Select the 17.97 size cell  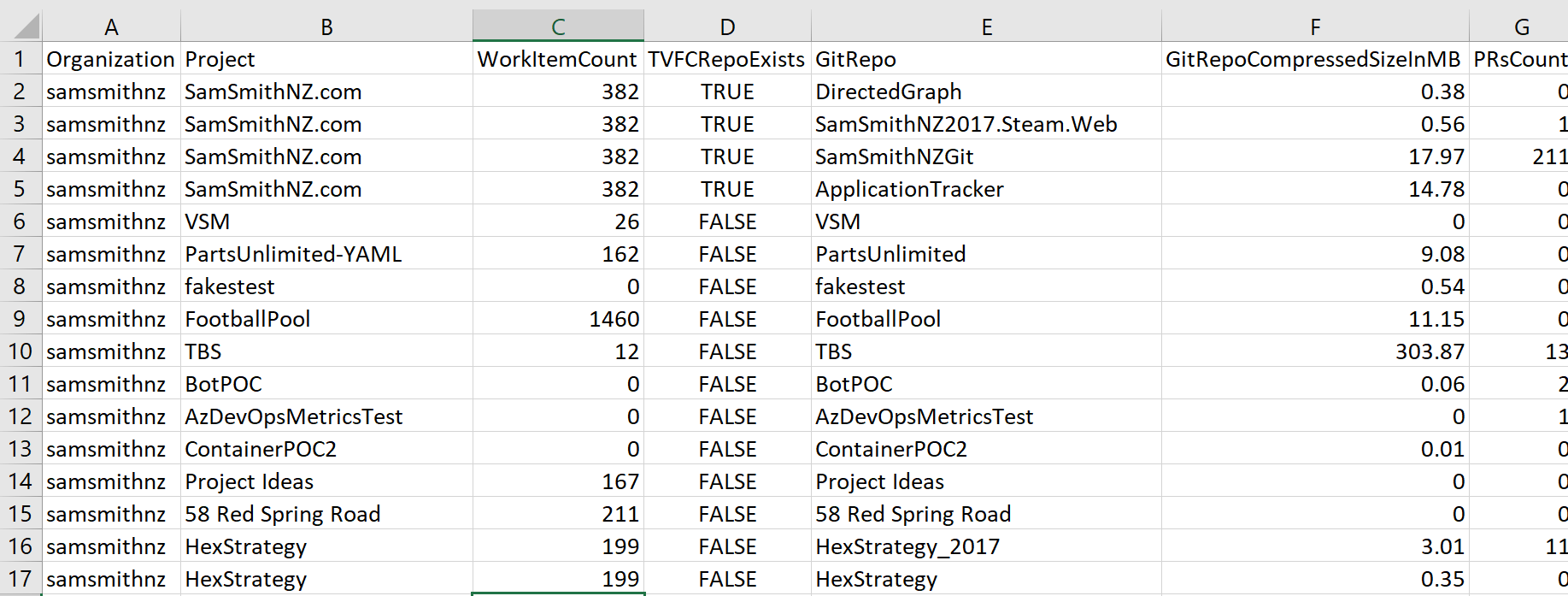[x=1315, y=156]
